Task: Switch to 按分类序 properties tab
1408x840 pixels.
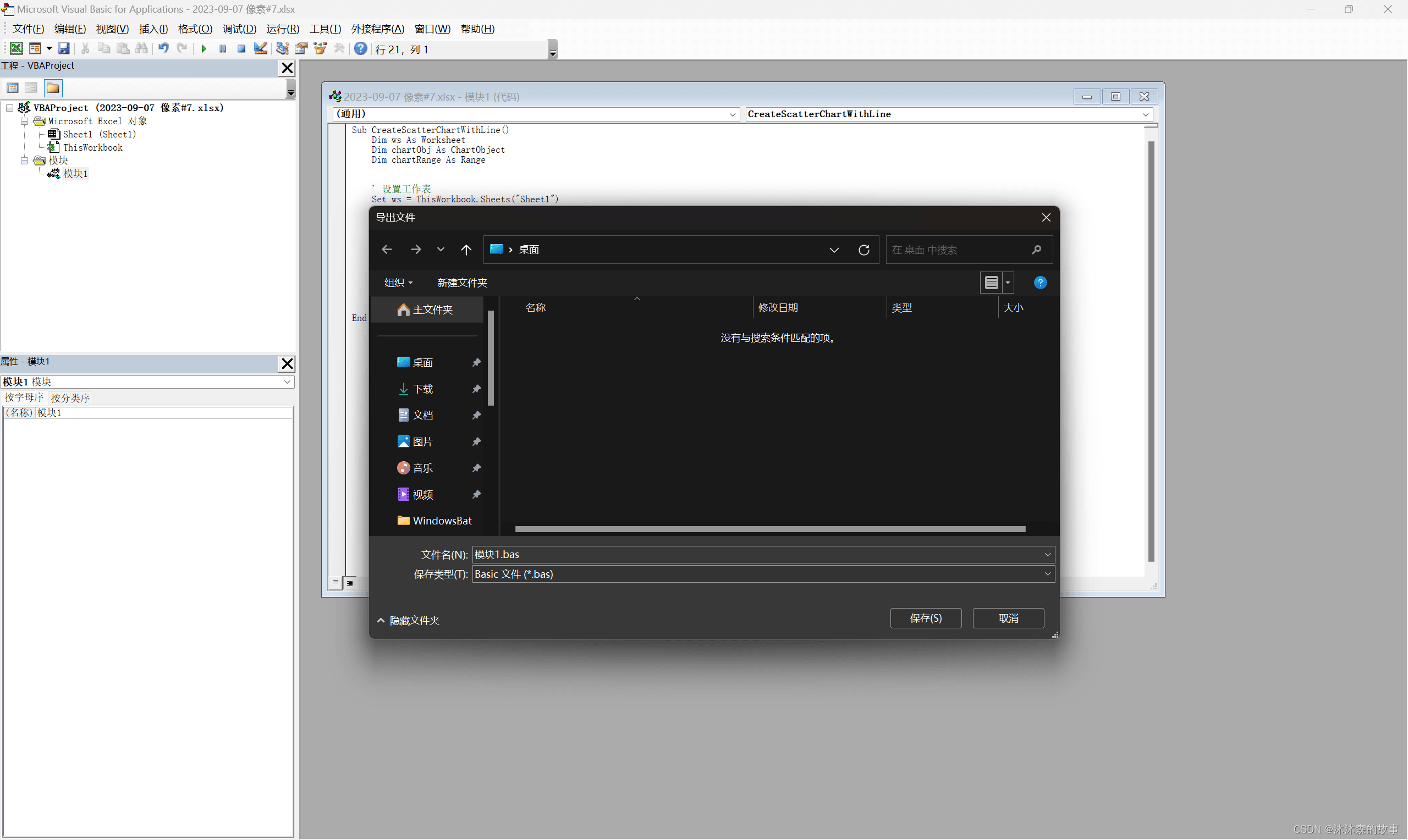Action: (x=70, y=397)
